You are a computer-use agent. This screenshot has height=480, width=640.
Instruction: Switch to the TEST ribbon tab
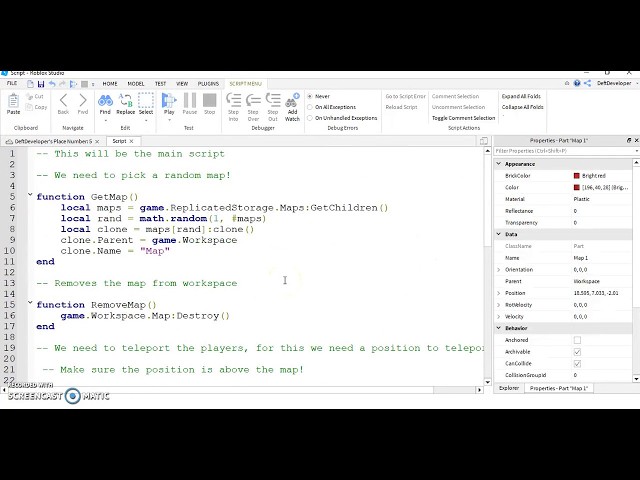click(160, 84)
